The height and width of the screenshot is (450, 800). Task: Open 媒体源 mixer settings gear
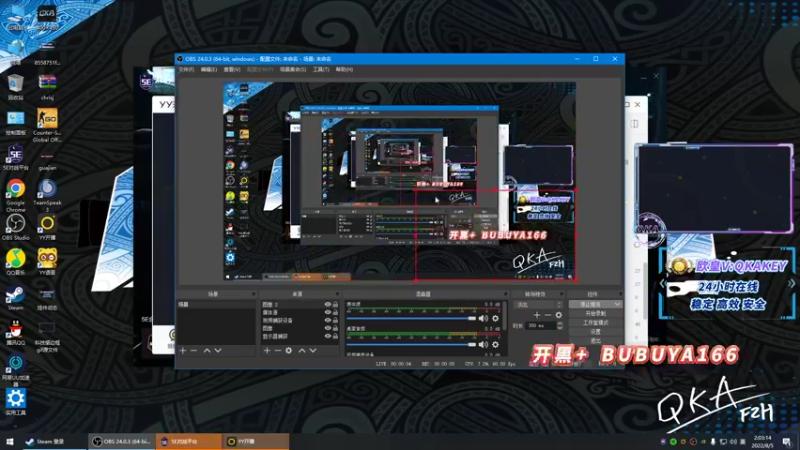coord(495,318)
